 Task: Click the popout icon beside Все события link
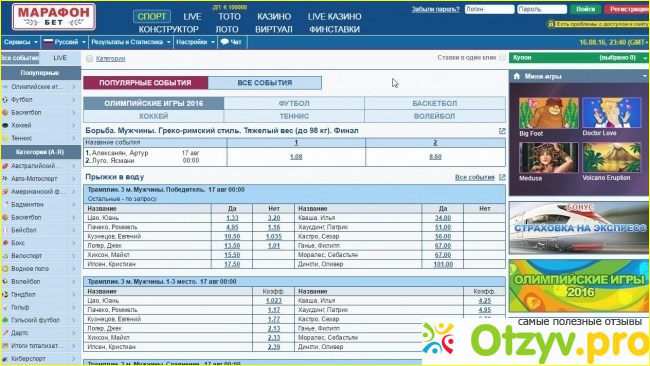tap(502, 177)
